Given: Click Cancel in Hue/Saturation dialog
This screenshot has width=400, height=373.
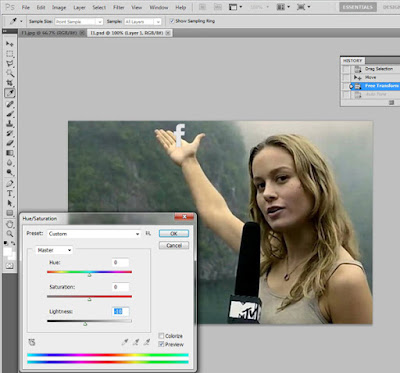Looking at the screenshot, I should (x=174, y=245).
